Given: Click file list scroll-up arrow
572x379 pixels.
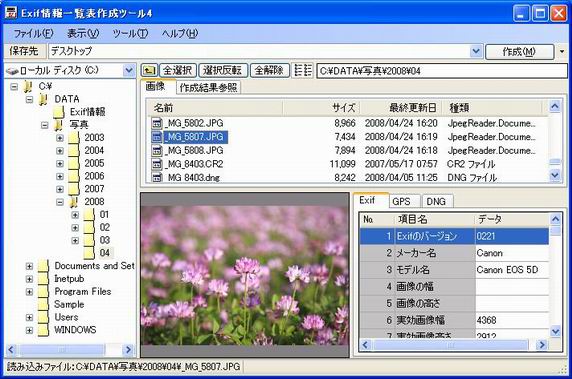Looking at the screenshot, I should point(555,107).
